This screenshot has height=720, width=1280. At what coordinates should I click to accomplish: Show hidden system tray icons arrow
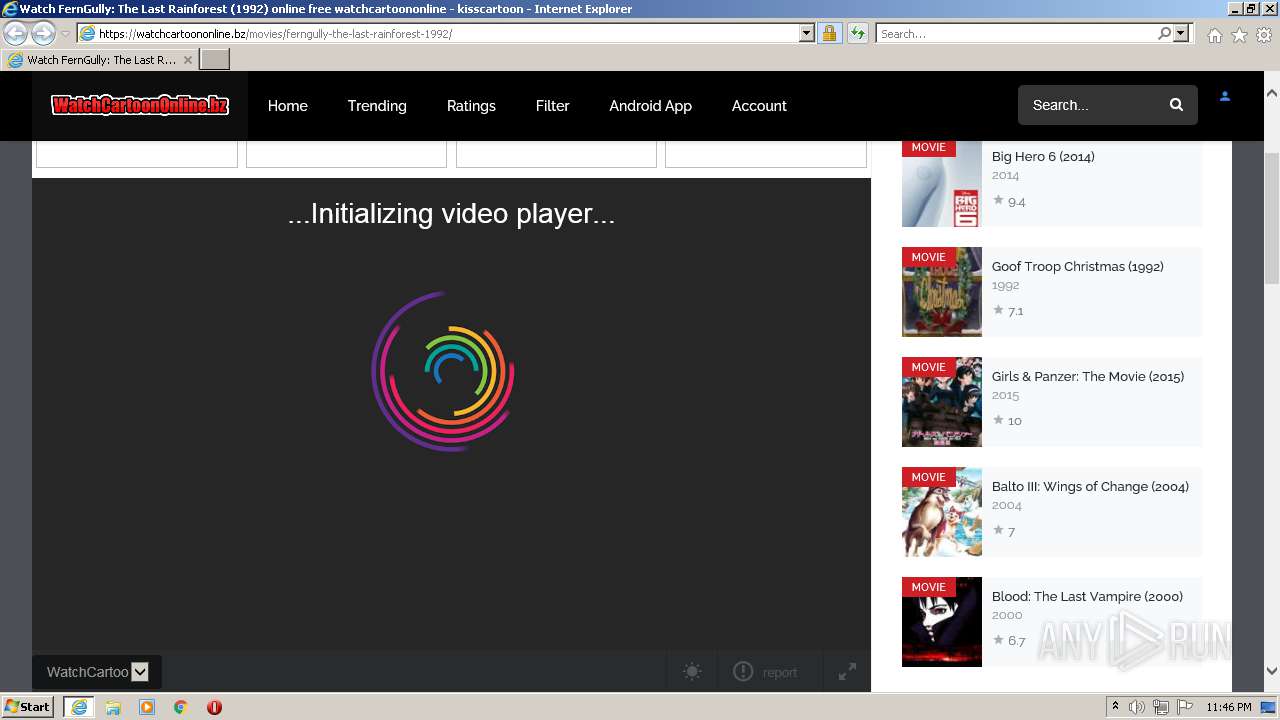click(1115, 707)
